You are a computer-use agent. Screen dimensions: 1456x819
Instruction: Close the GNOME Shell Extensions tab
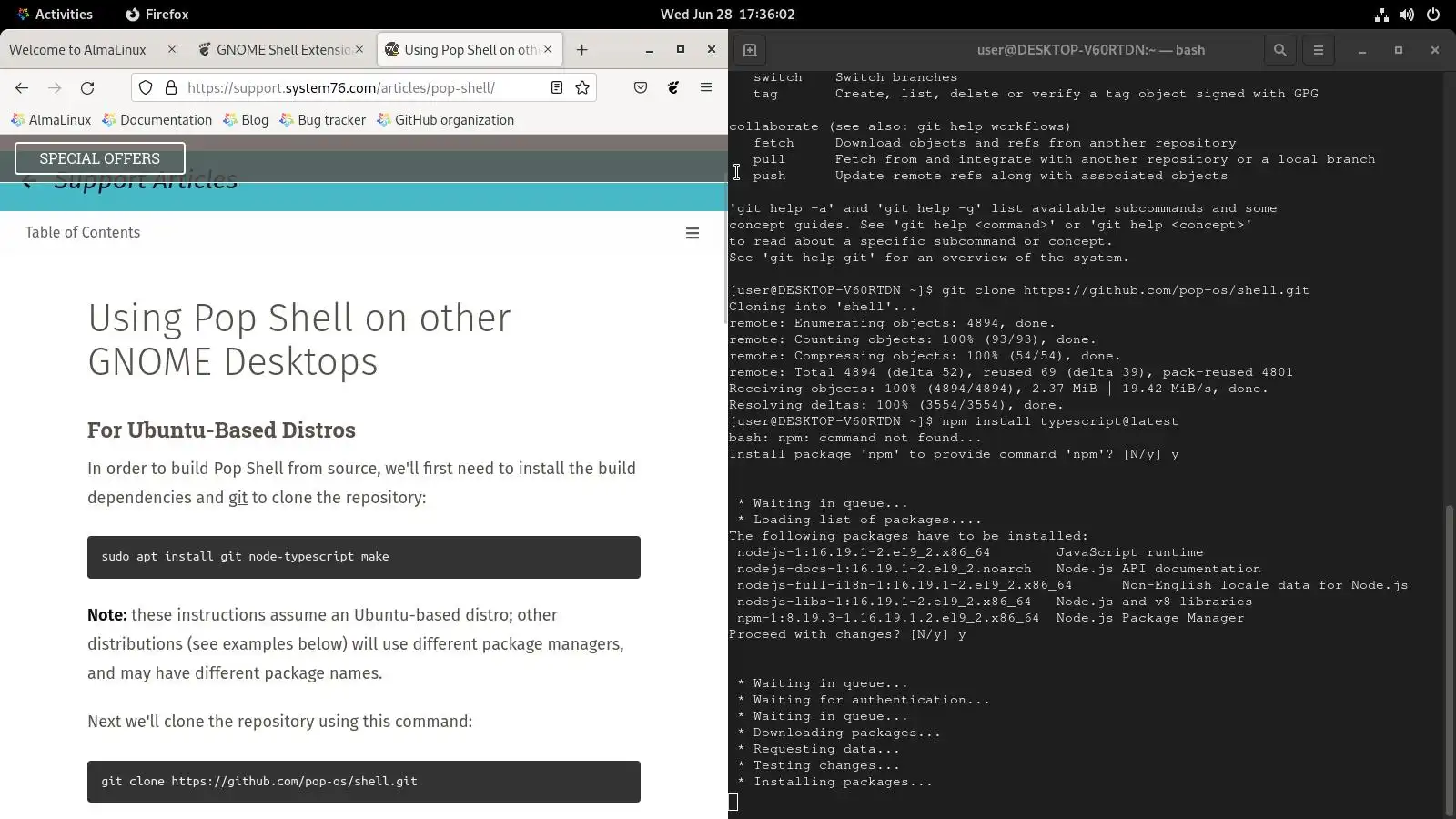359,49
